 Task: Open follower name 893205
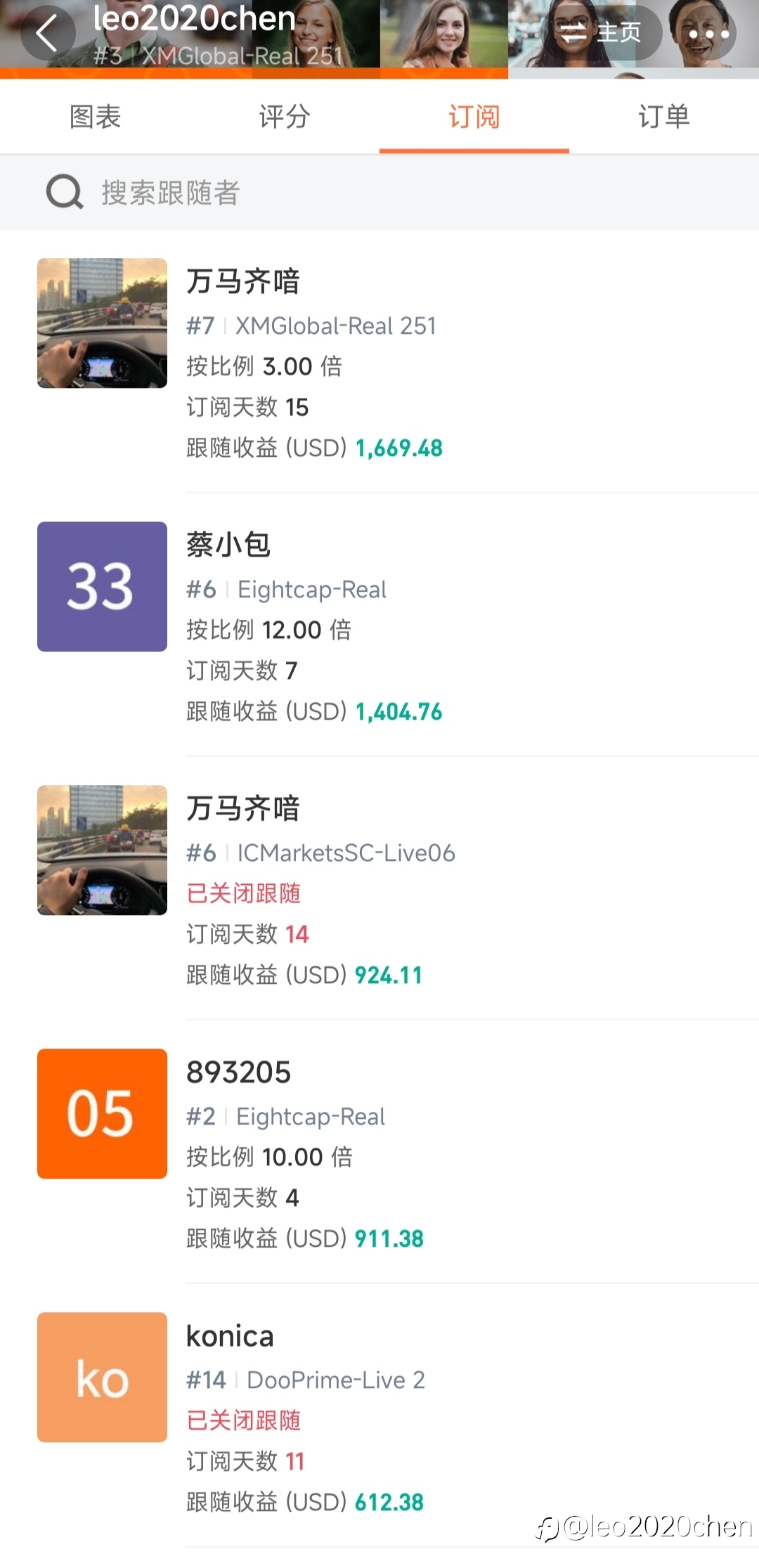pos(238,1073)
